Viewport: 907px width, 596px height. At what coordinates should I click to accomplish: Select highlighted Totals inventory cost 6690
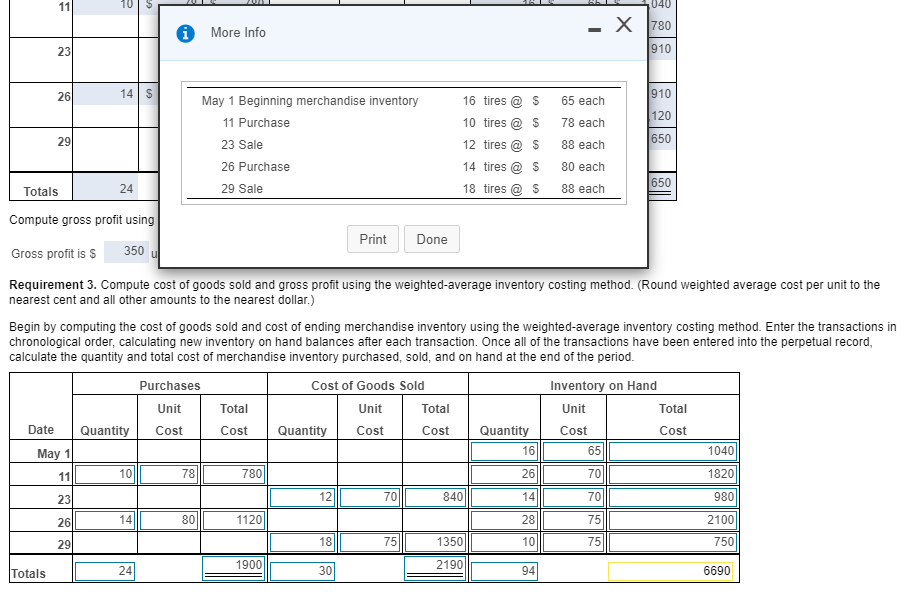(671, 572)
